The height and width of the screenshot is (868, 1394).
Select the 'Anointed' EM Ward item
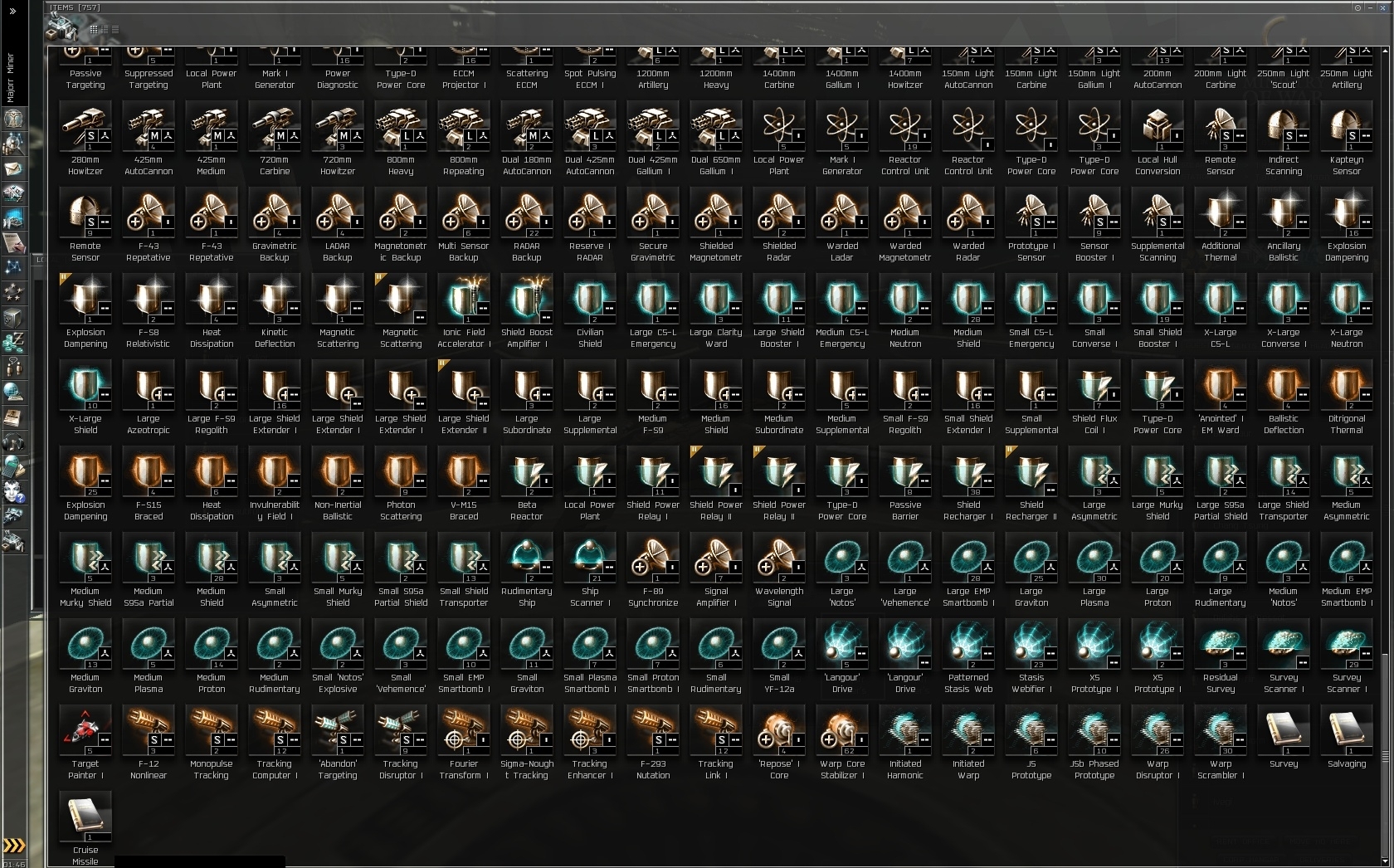(1221, 397)
